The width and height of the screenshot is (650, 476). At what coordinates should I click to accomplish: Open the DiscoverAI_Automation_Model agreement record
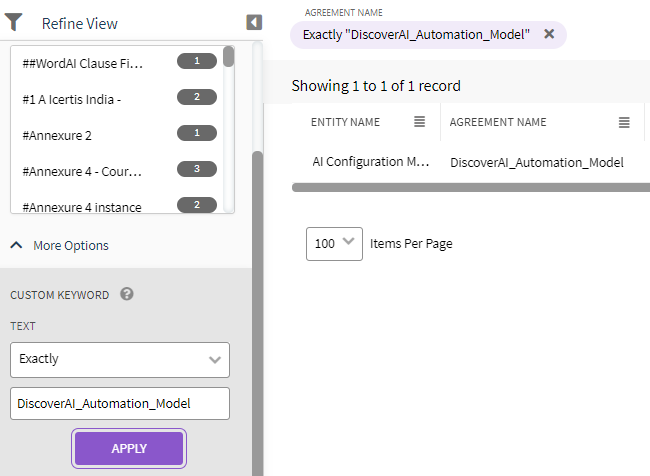coord(537,162)
